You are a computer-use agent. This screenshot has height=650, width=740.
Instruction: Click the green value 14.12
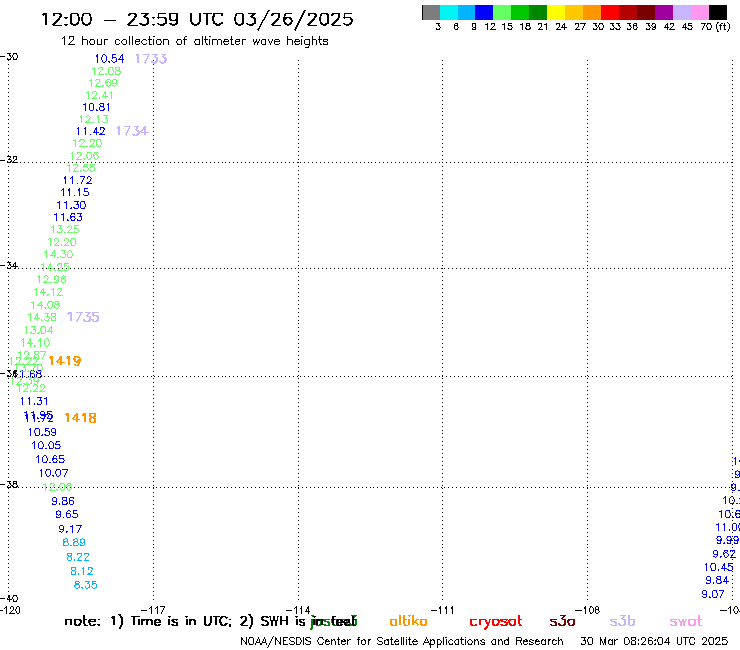(48, 292)
